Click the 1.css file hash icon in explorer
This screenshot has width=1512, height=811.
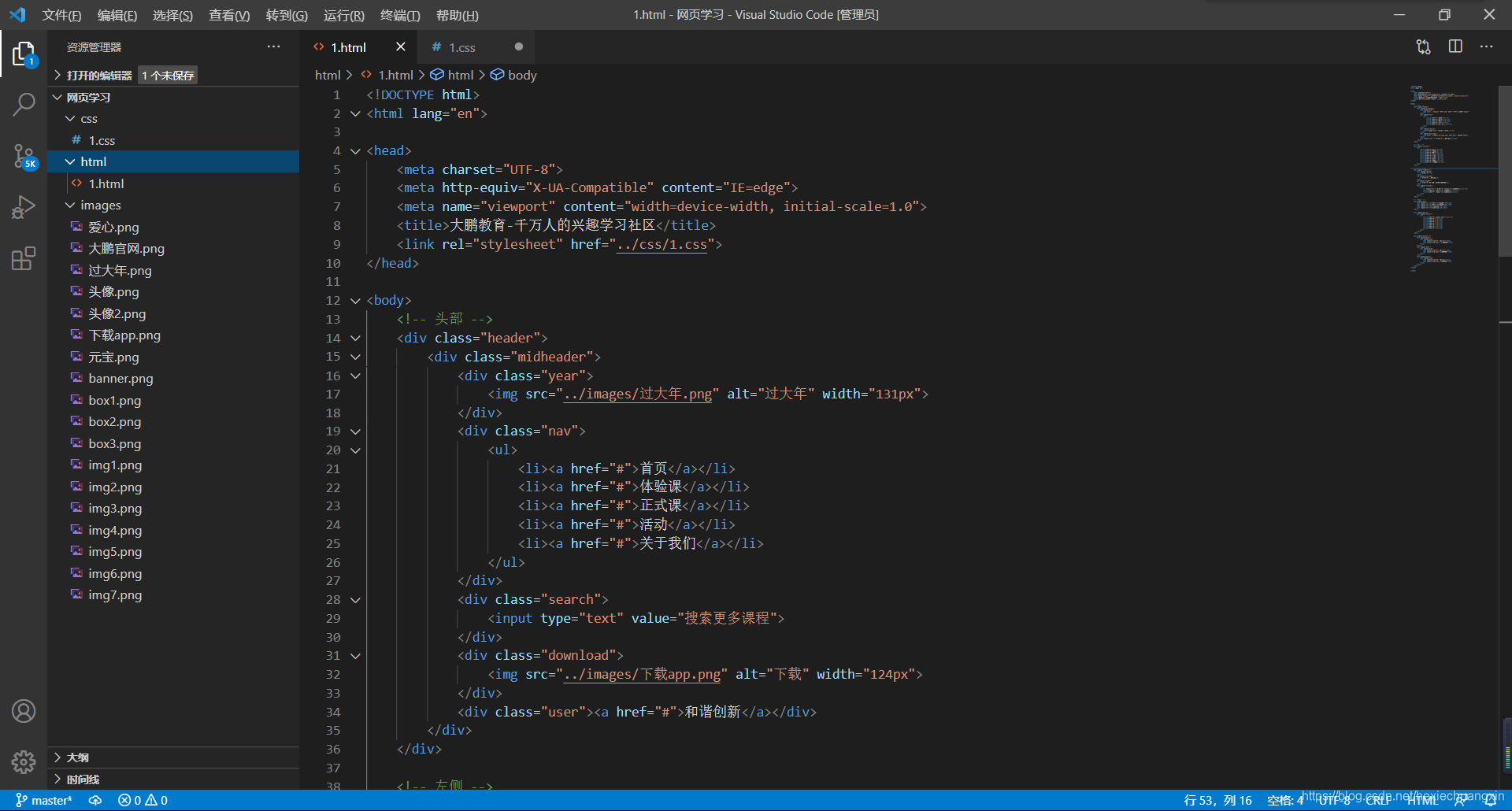tap(76, 140)
